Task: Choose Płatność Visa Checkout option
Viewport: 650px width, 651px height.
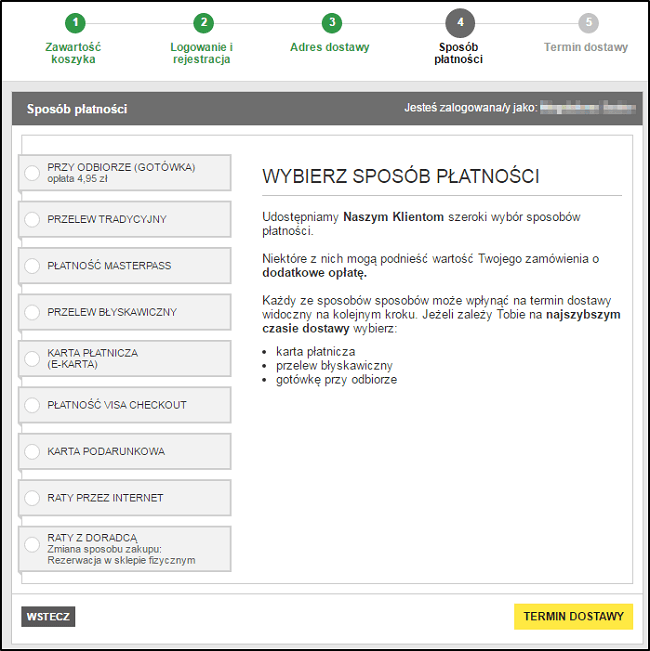Action: [x=32, y=405]
